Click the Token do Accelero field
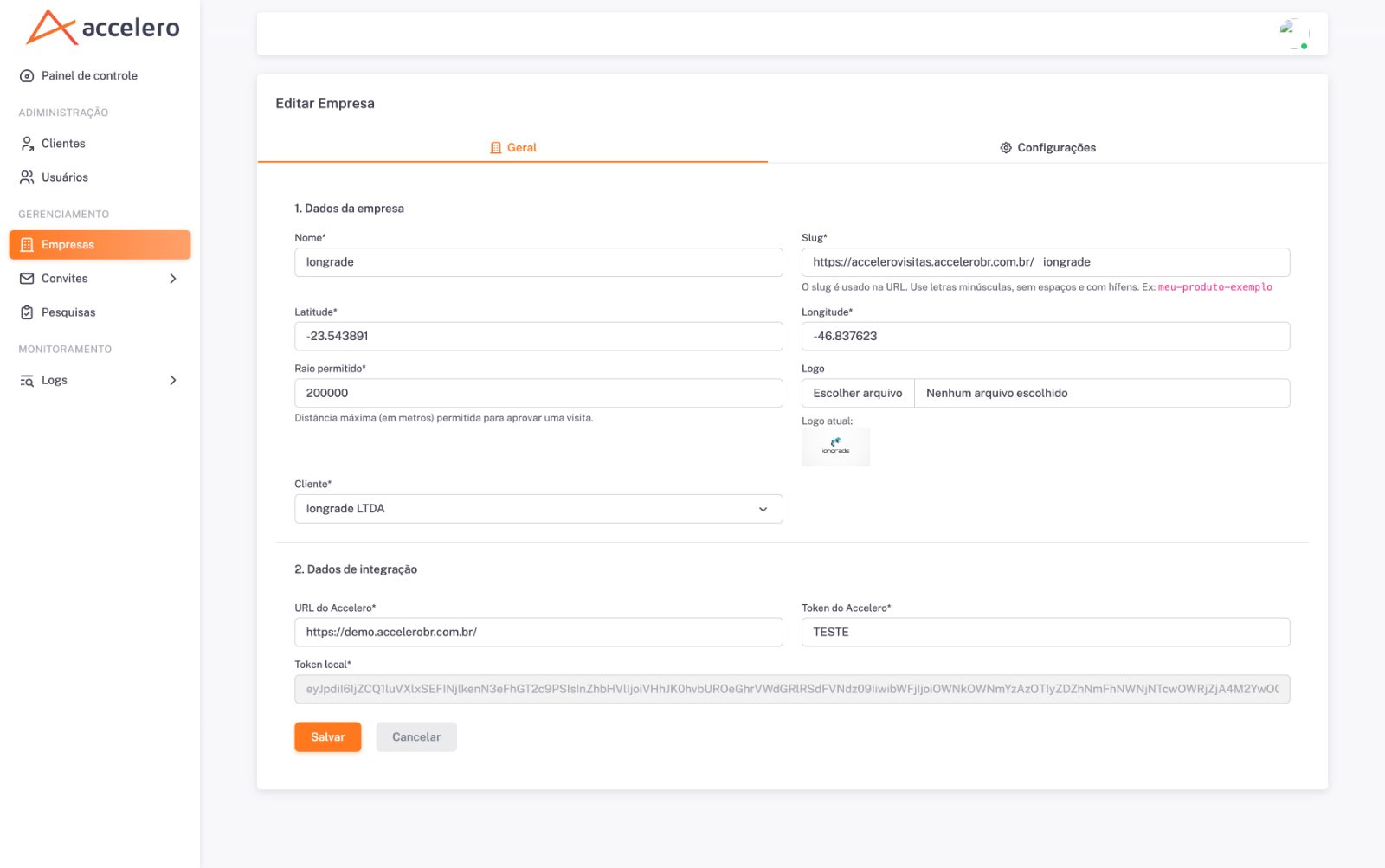 (1046, 633)
